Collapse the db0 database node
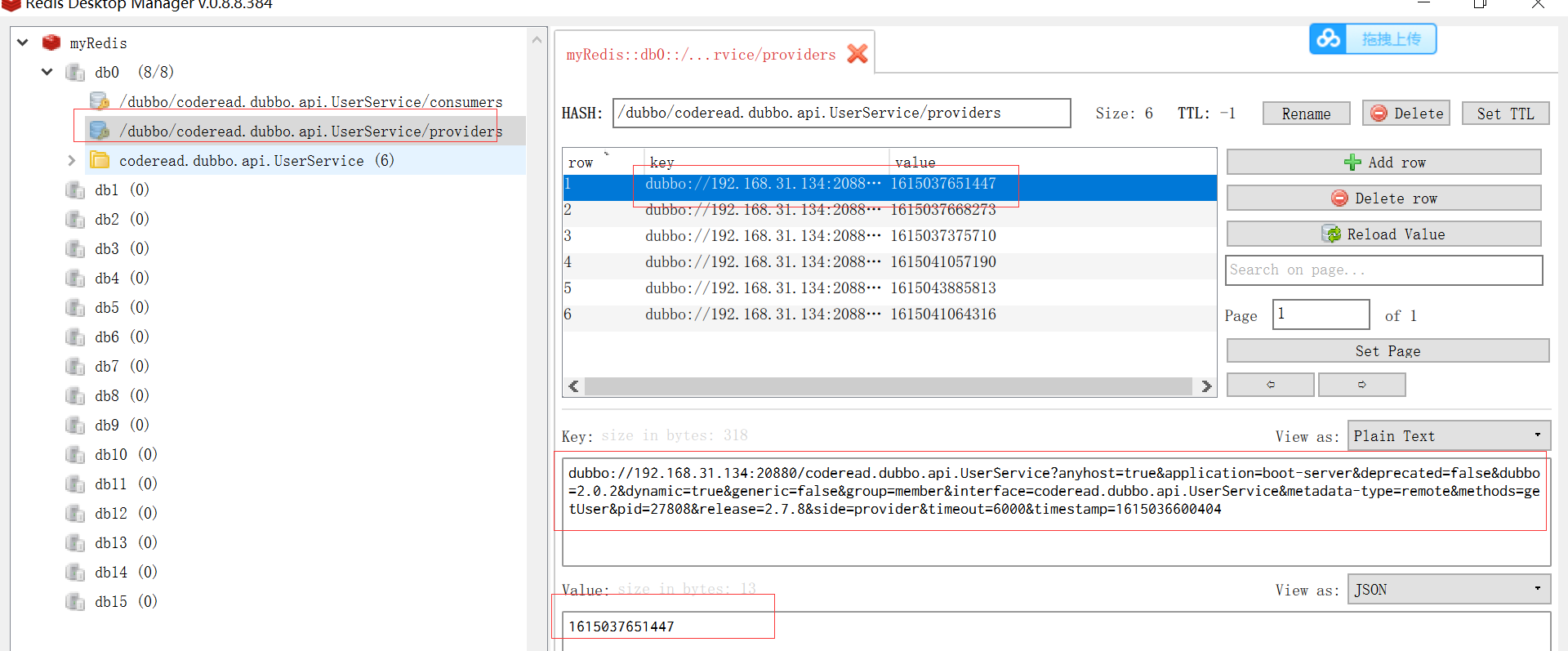This screenshot has height=651, width=1568. click(x=47, y=72)
